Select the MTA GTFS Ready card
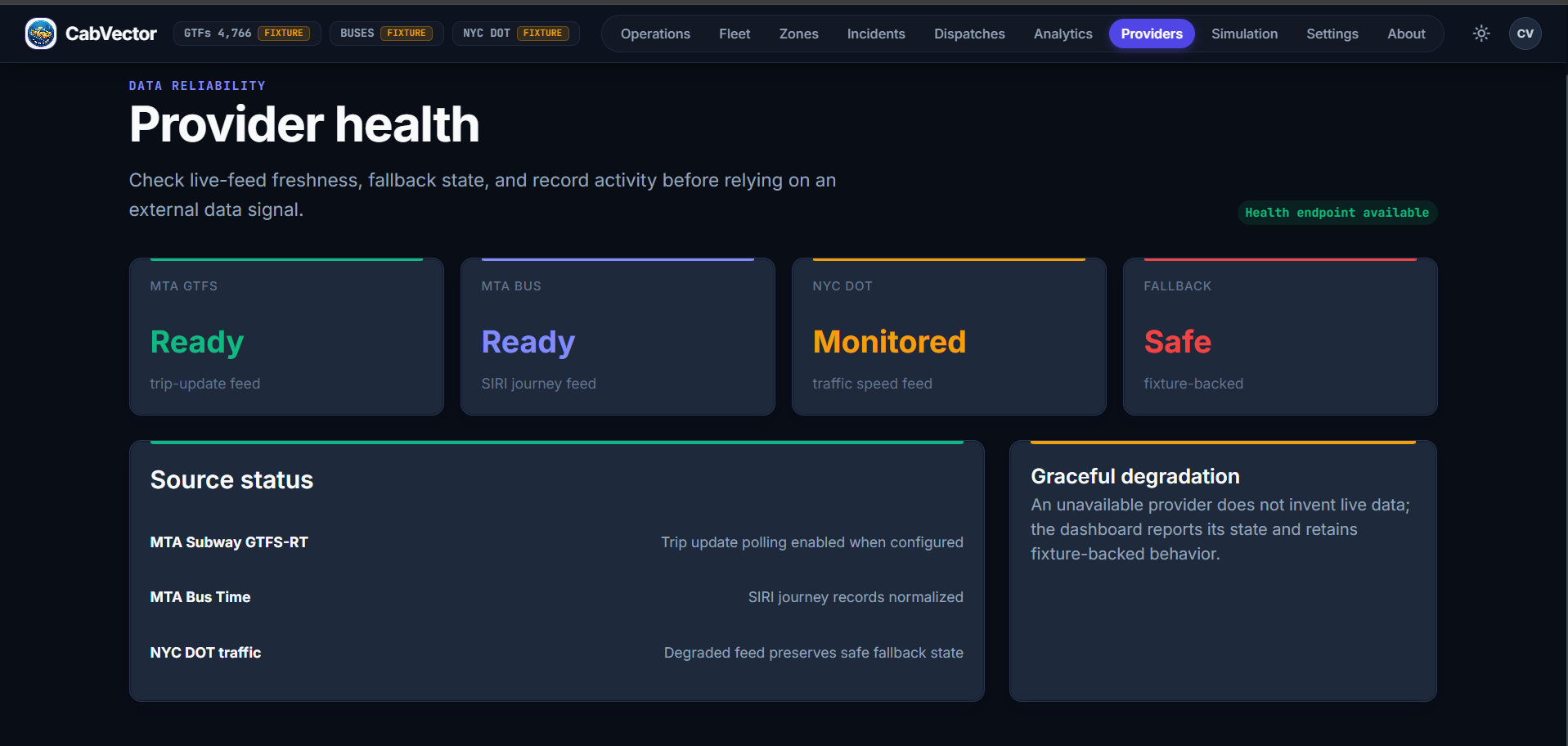The image size is (1568, 746). click(x=286, y=337)
